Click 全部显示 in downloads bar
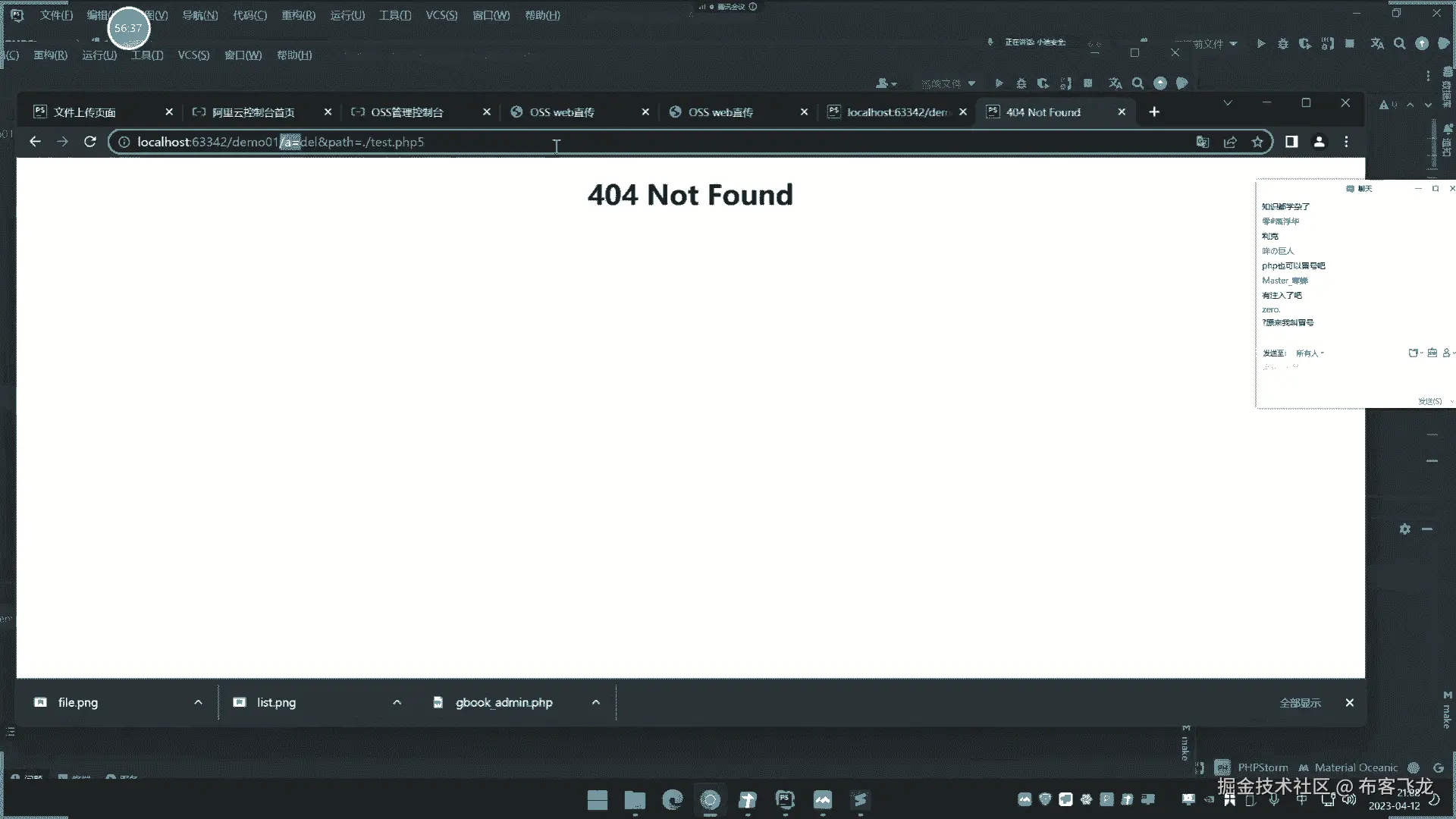Viewport: 1456px width, 819px height. (x=1300, y=703)
